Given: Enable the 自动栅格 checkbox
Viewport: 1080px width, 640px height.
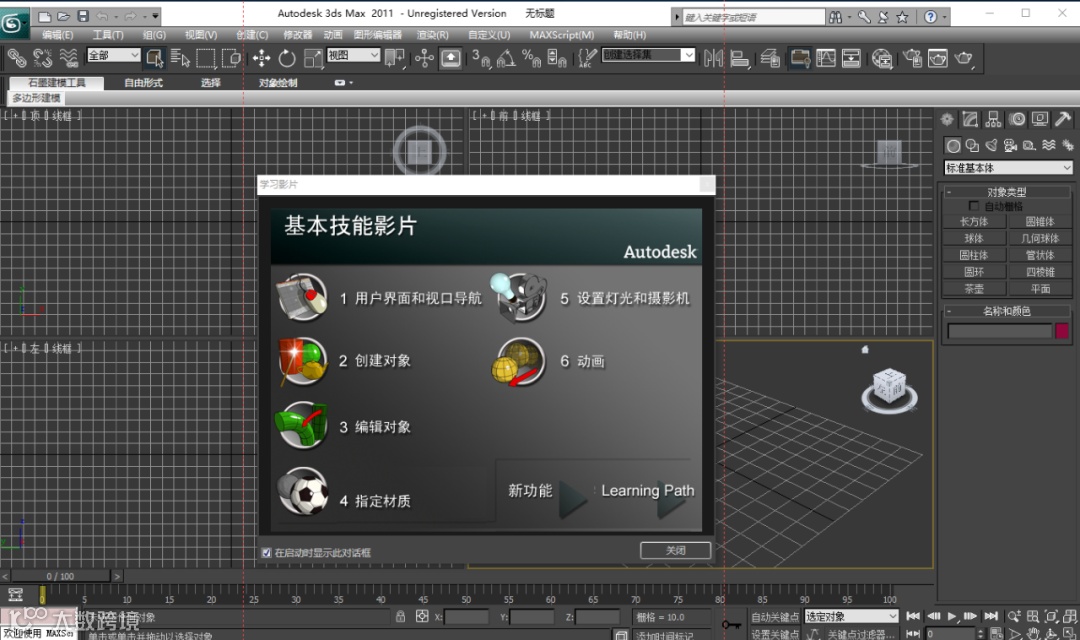Looking at the screenshot, I should (x=973, y=206).
